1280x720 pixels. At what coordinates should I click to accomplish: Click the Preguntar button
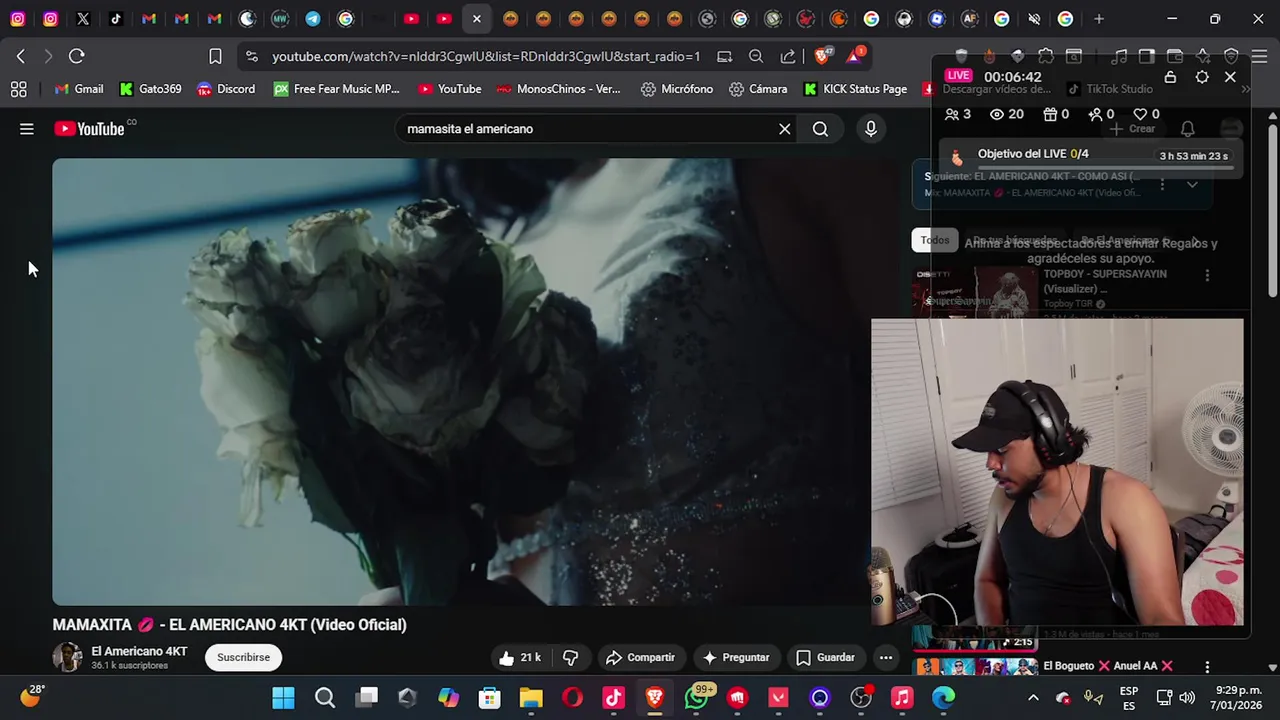click(x=736, y=657)
